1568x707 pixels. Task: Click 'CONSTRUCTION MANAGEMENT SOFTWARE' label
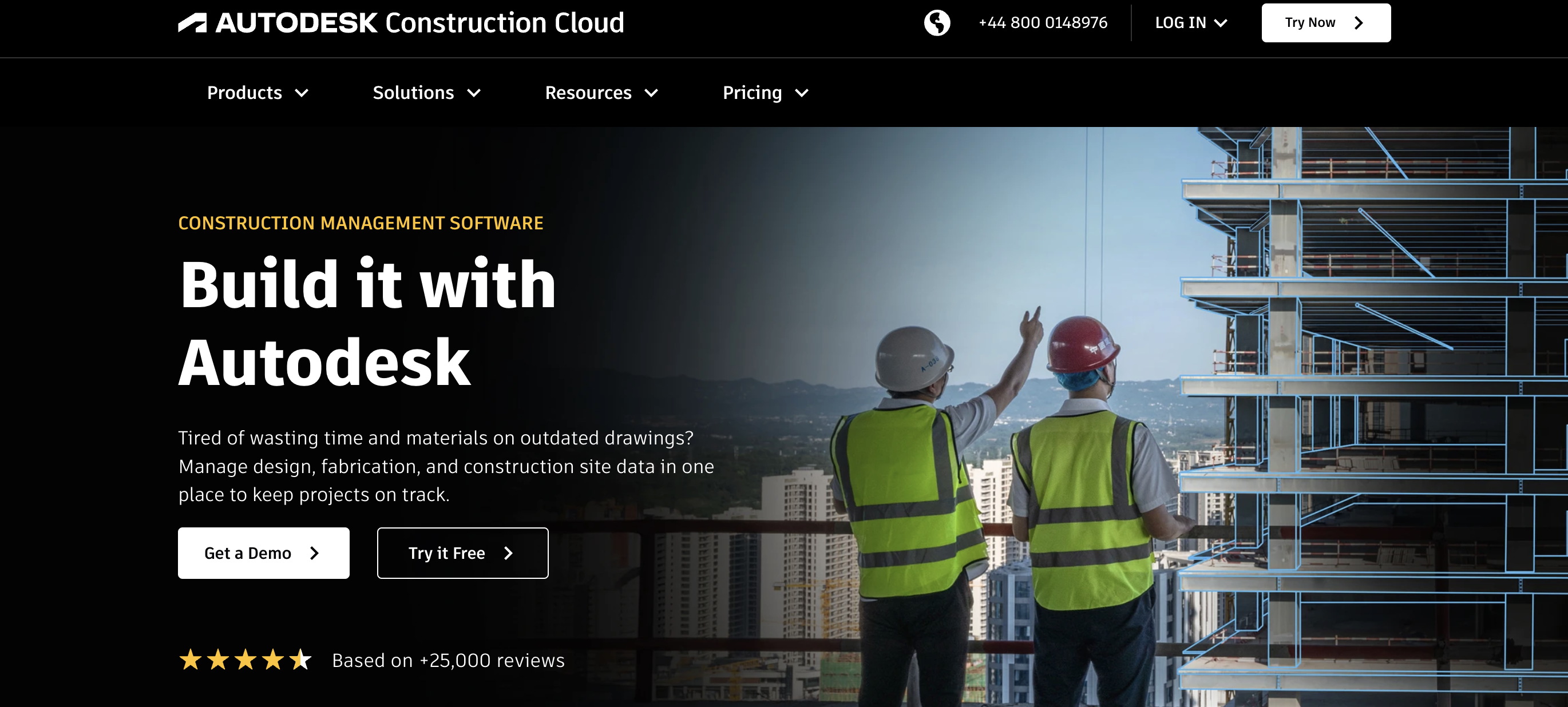[x=361, y=223]
